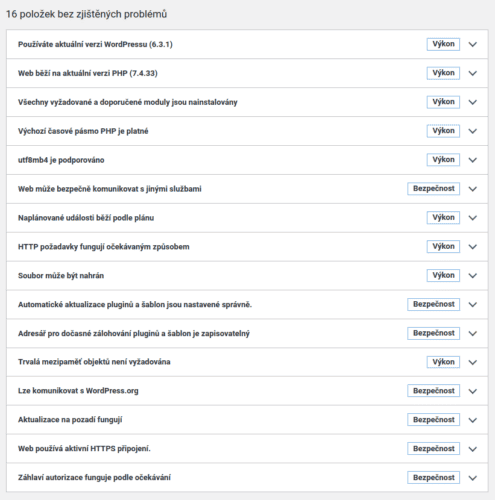Expand chevron for Záhlaví autorizace row
495x500 pixels.
[x=473, y=478]
